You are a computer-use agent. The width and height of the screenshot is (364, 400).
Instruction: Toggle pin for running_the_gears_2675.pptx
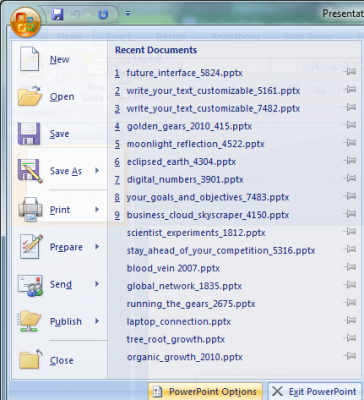click(350, 302)
